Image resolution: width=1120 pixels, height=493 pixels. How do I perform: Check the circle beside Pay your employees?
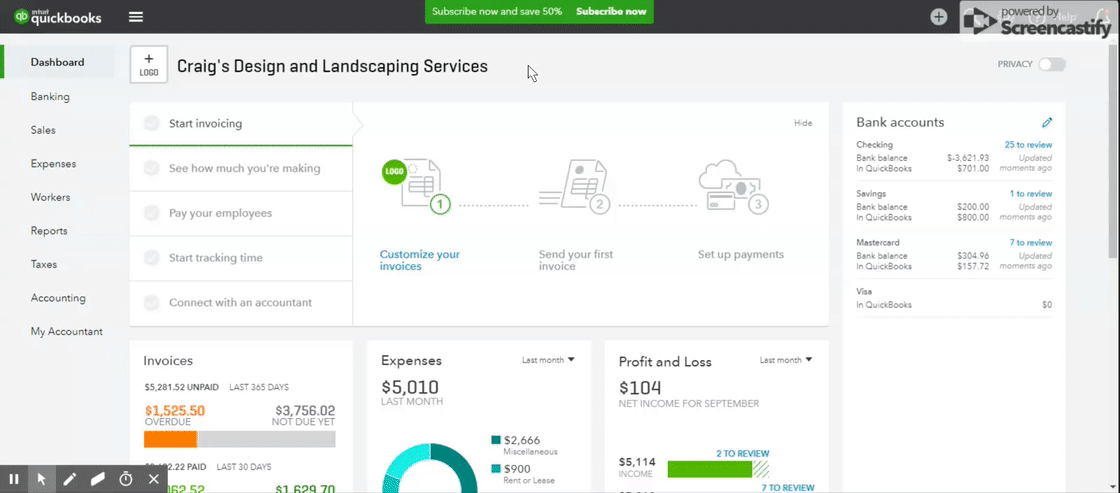151,213
